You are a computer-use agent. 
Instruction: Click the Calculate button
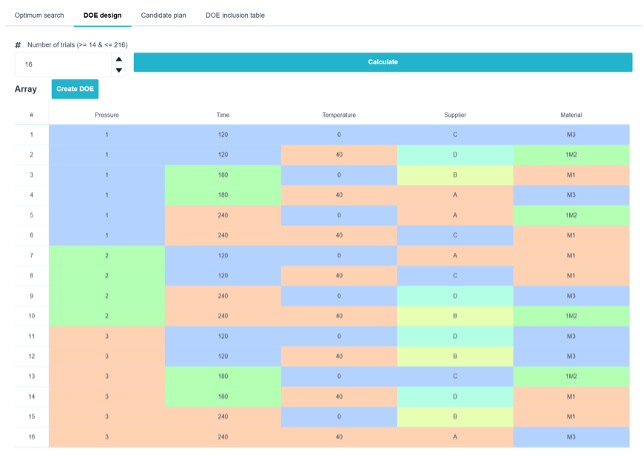[383, 62]
